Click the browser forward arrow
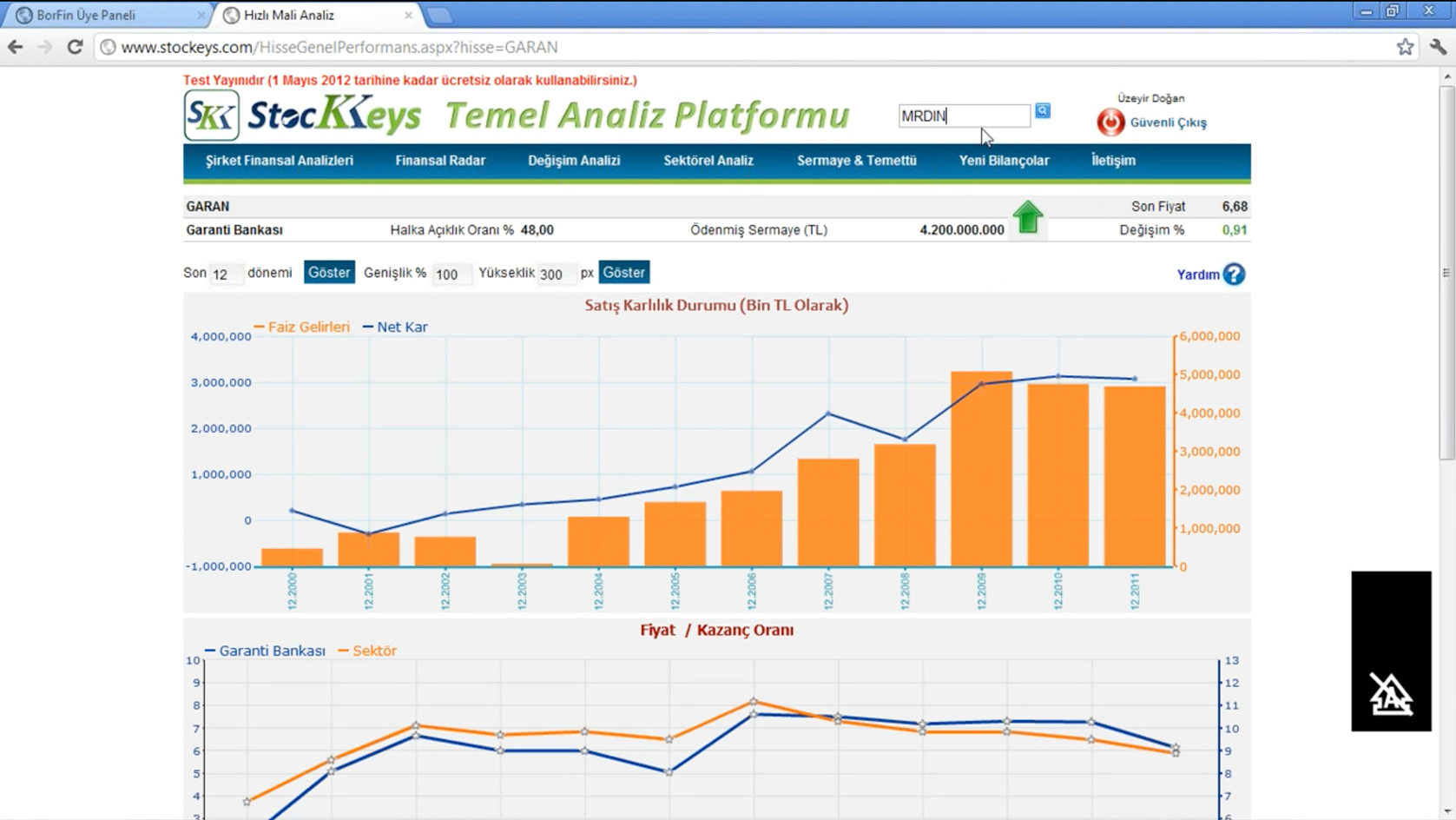The image size is (1456, 820). pos(45,47)
